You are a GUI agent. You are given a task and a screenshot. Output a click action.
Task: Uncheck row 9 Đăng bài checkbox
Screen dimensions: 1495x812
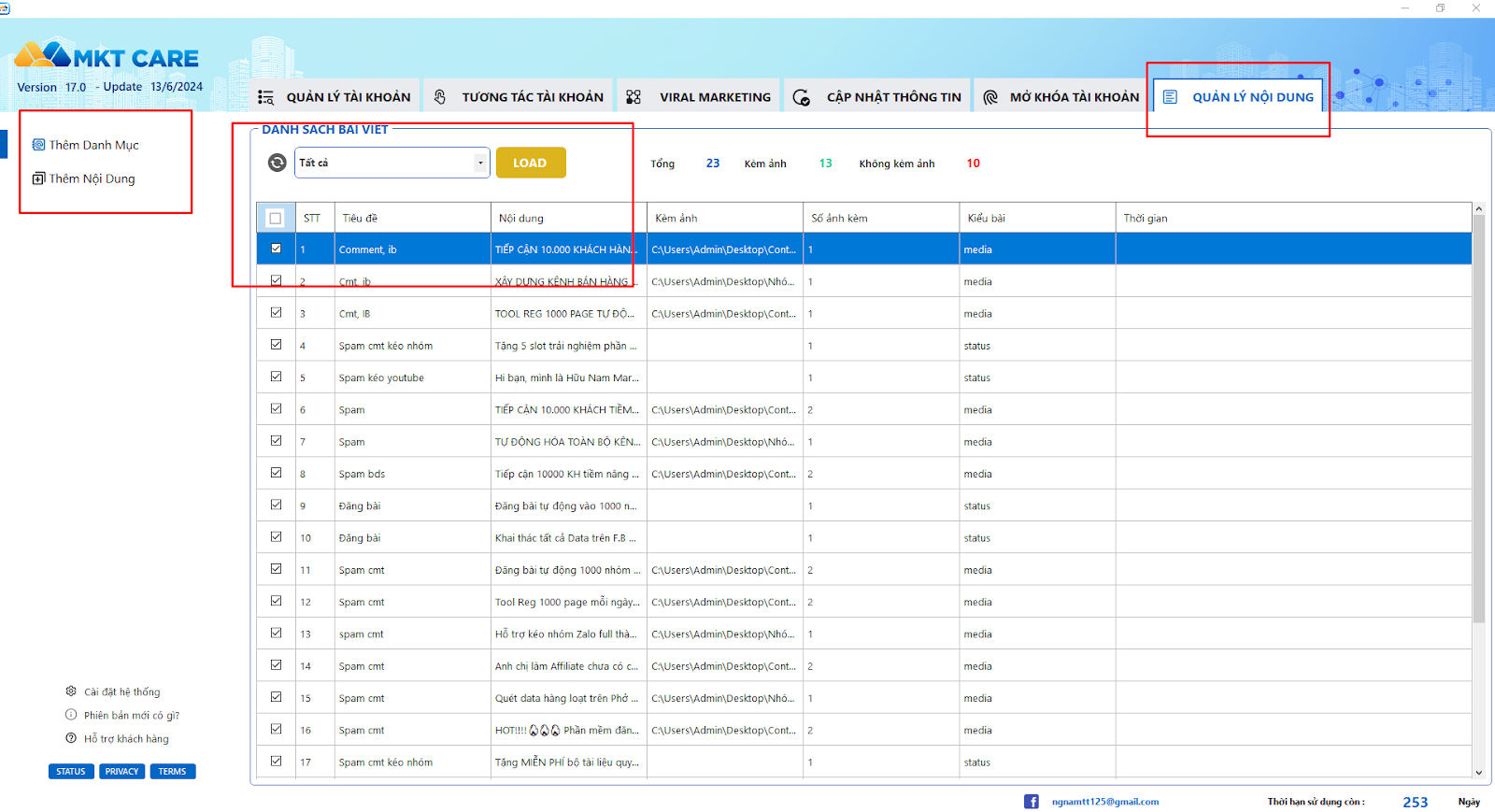276,505
